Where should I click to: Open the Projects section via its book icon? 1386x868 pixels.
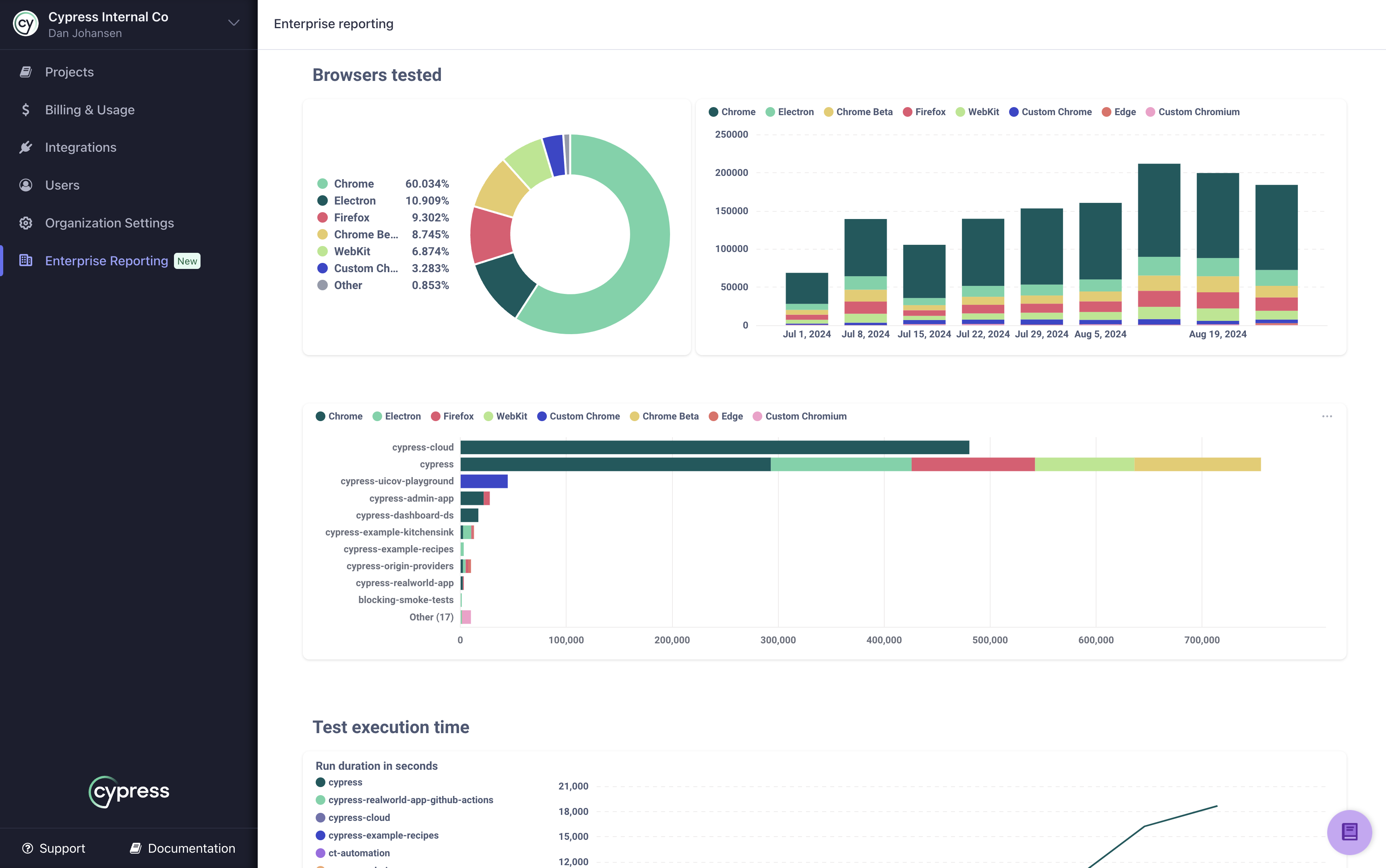coord(27,71)
